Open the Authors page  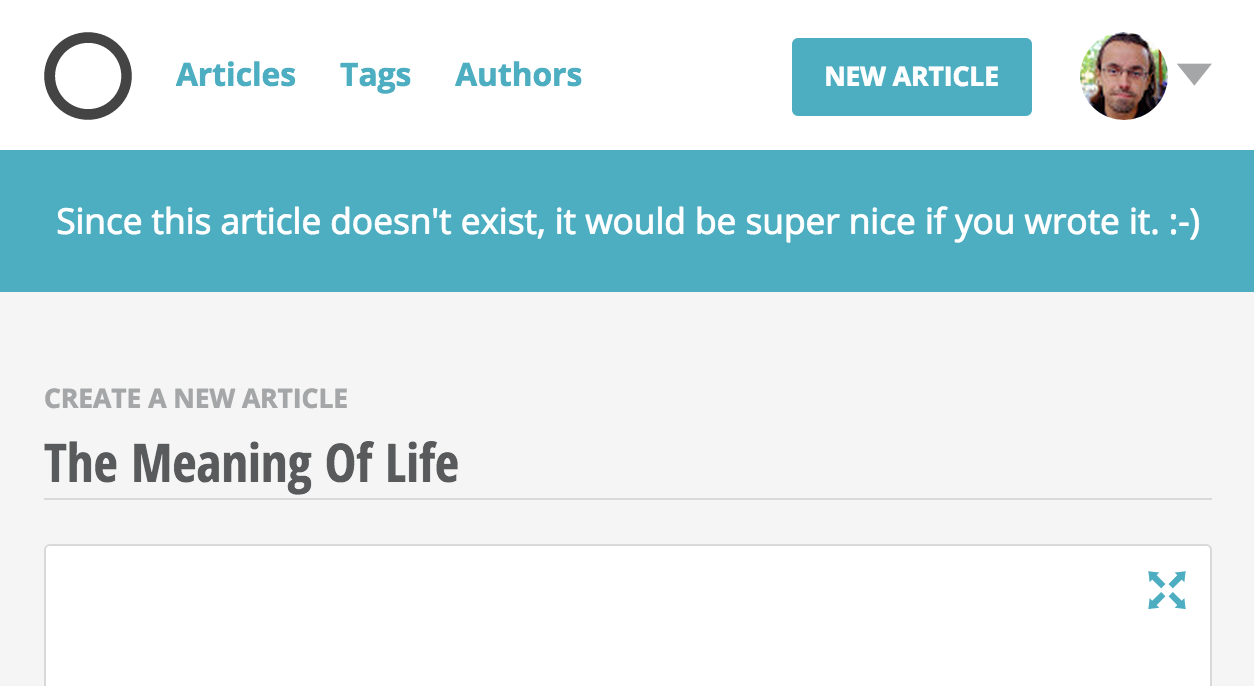(518, 74)
